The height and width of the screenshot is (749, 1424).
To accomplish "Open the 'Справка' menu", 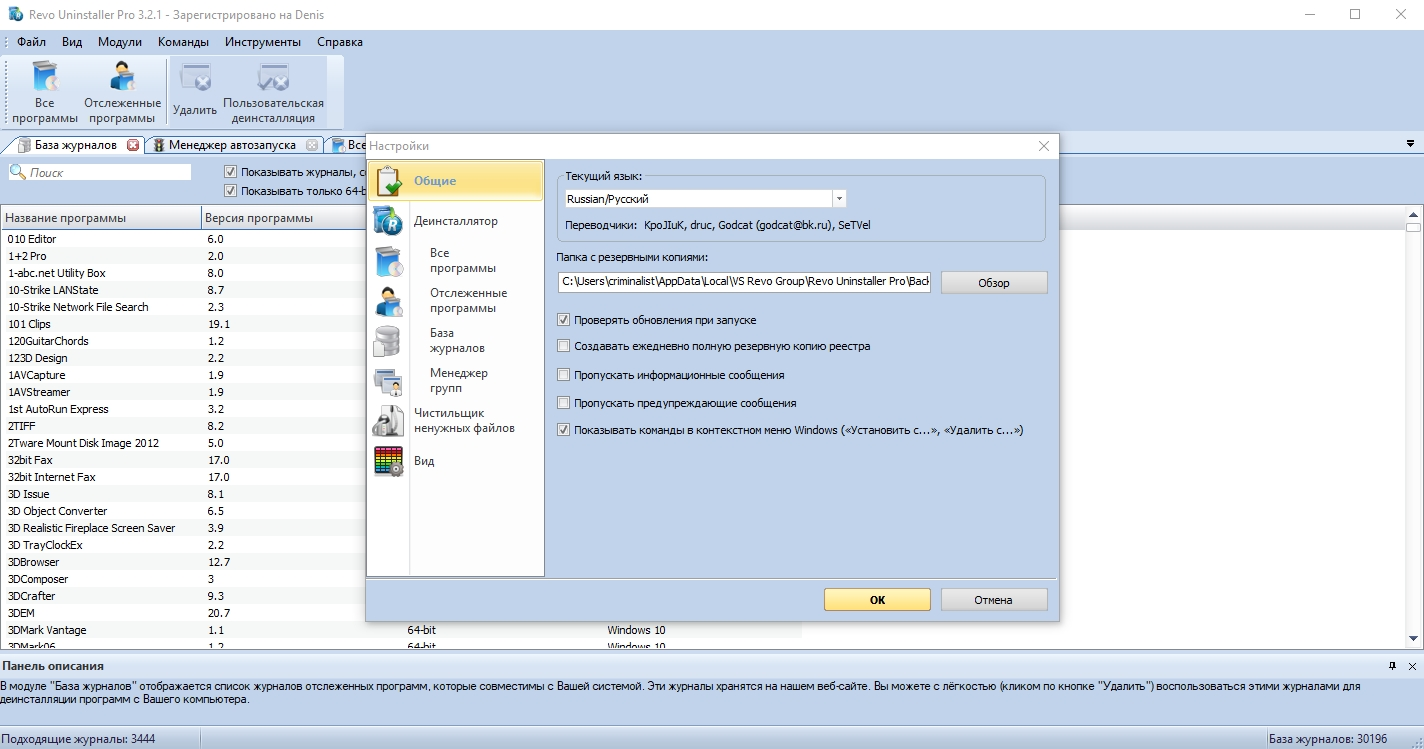I will [340, 42].
